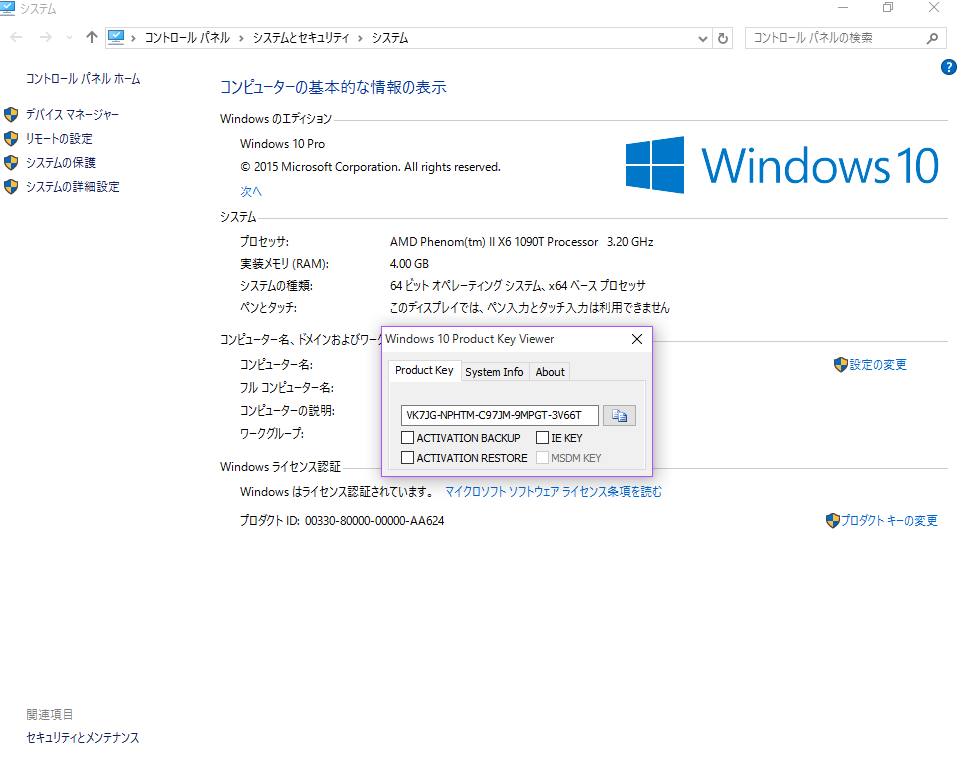Click product ID 00330-80000-00000-AA624
The width and height of the screenshot is (959, 765).
pyautogui.click(x=374, y=520)
